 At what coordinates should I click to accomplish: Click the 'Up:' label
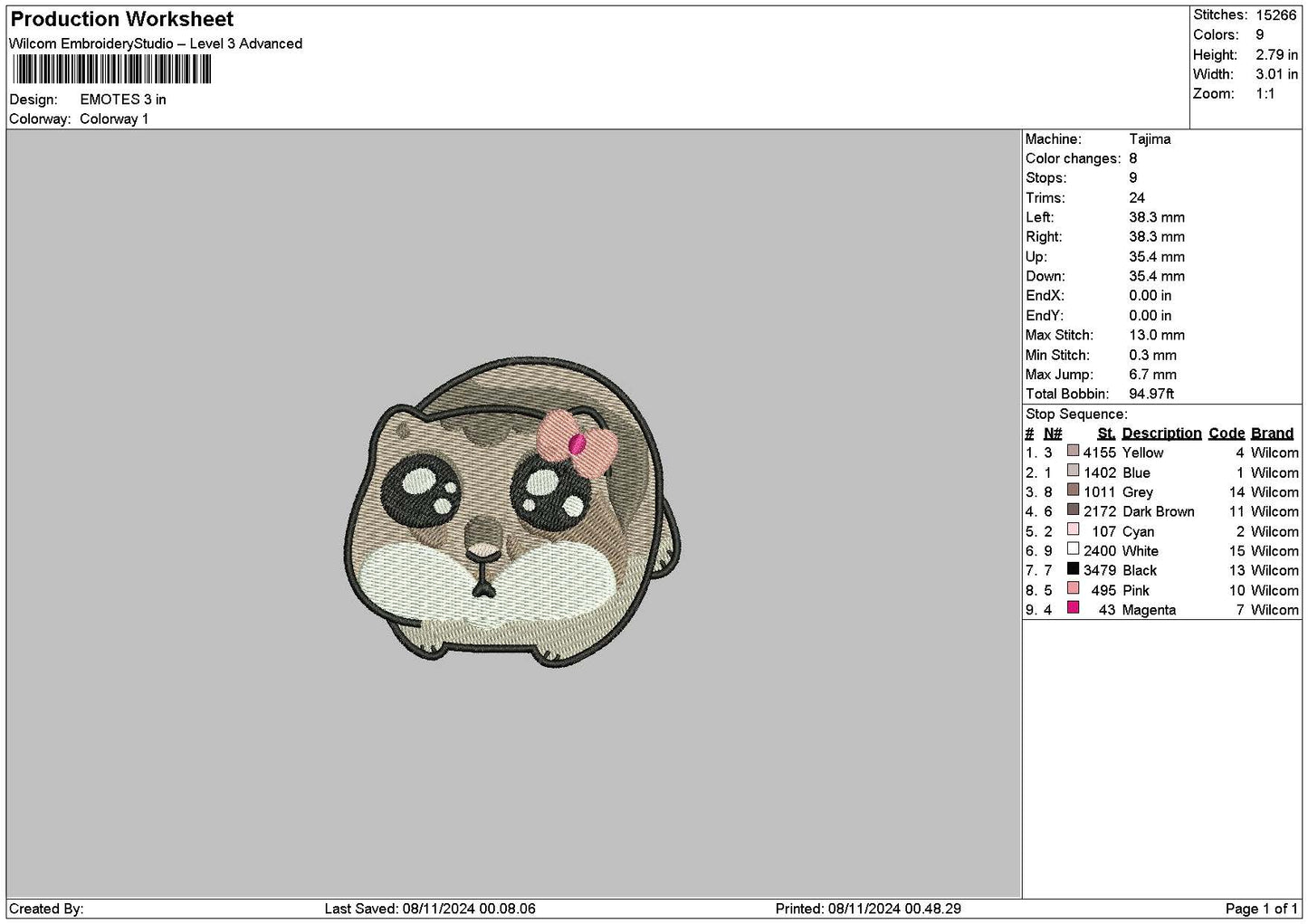click(x=1036, y=257)
